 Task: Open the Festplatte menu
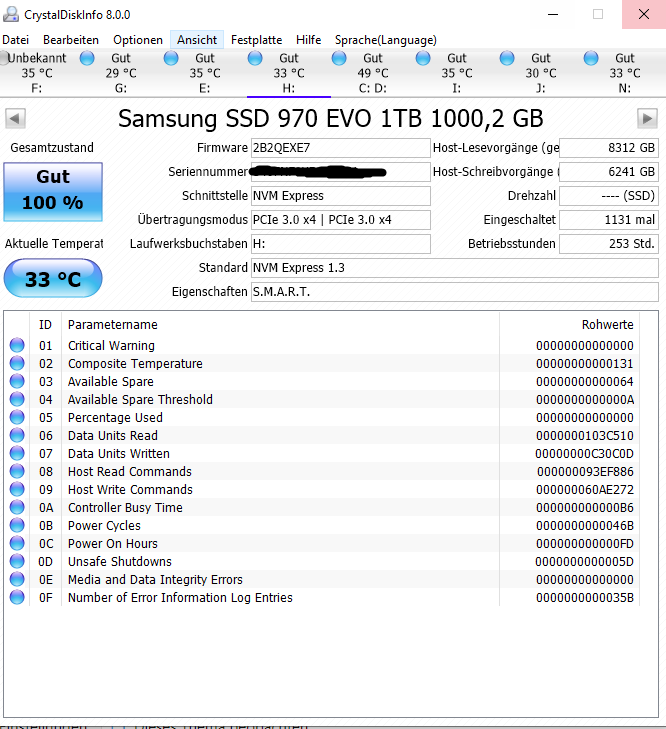point(256,40)
